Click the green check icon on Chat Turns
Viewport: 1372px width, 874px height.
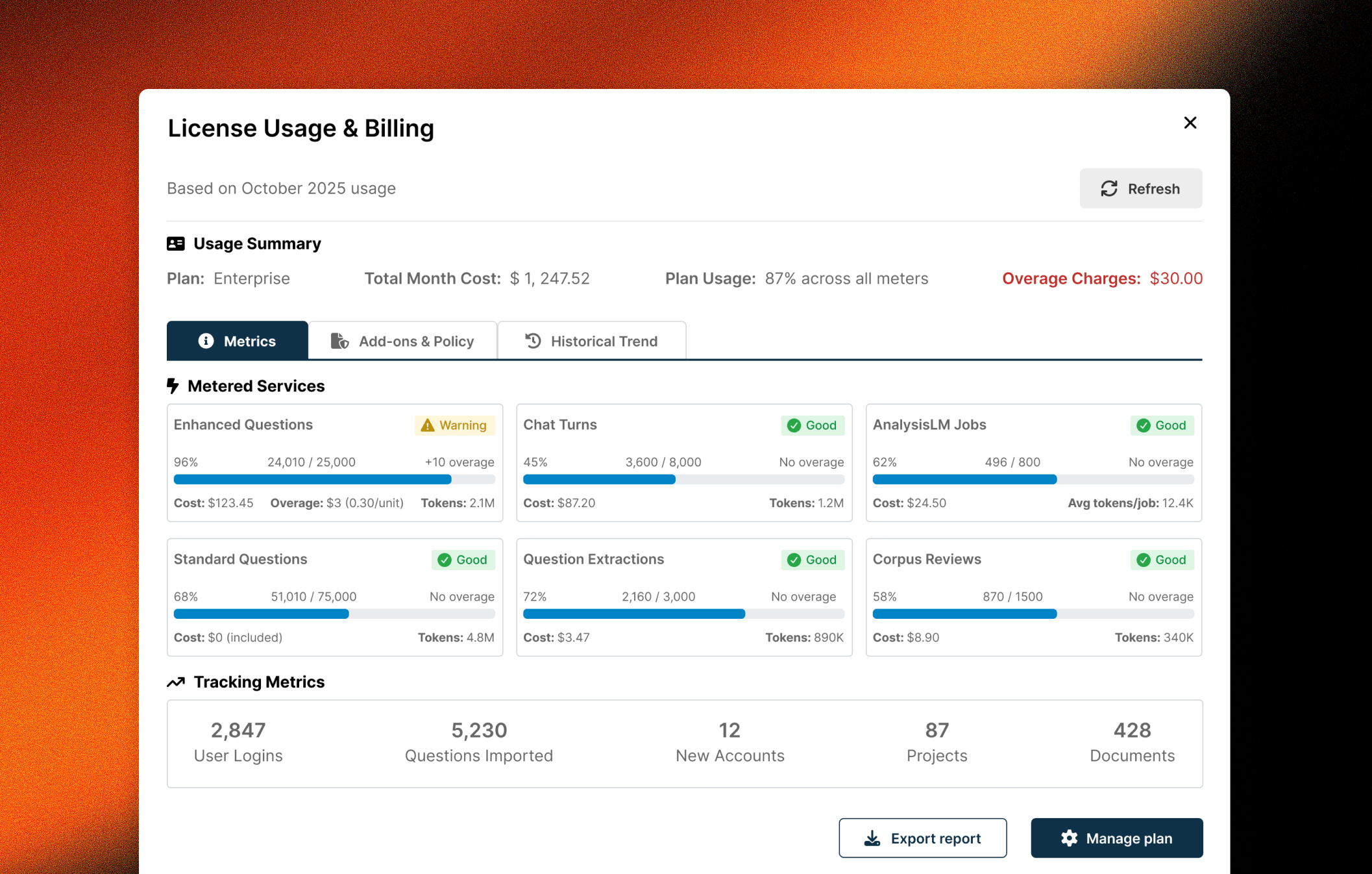[x=794, y=425]
